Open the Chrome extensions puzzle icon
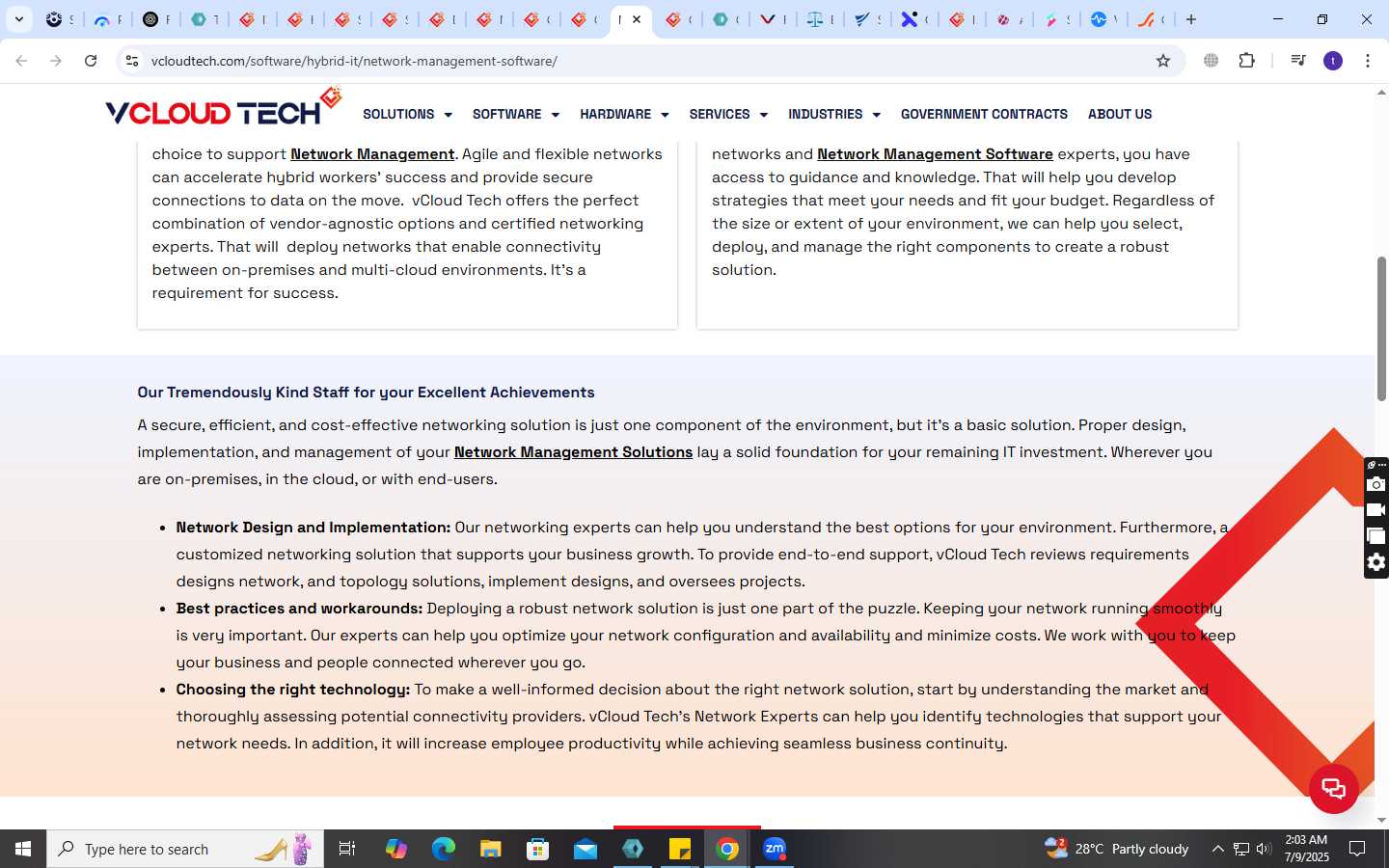Image resolution: width=1389 pixels, height=868 pixels. (x=1246, y=61)
